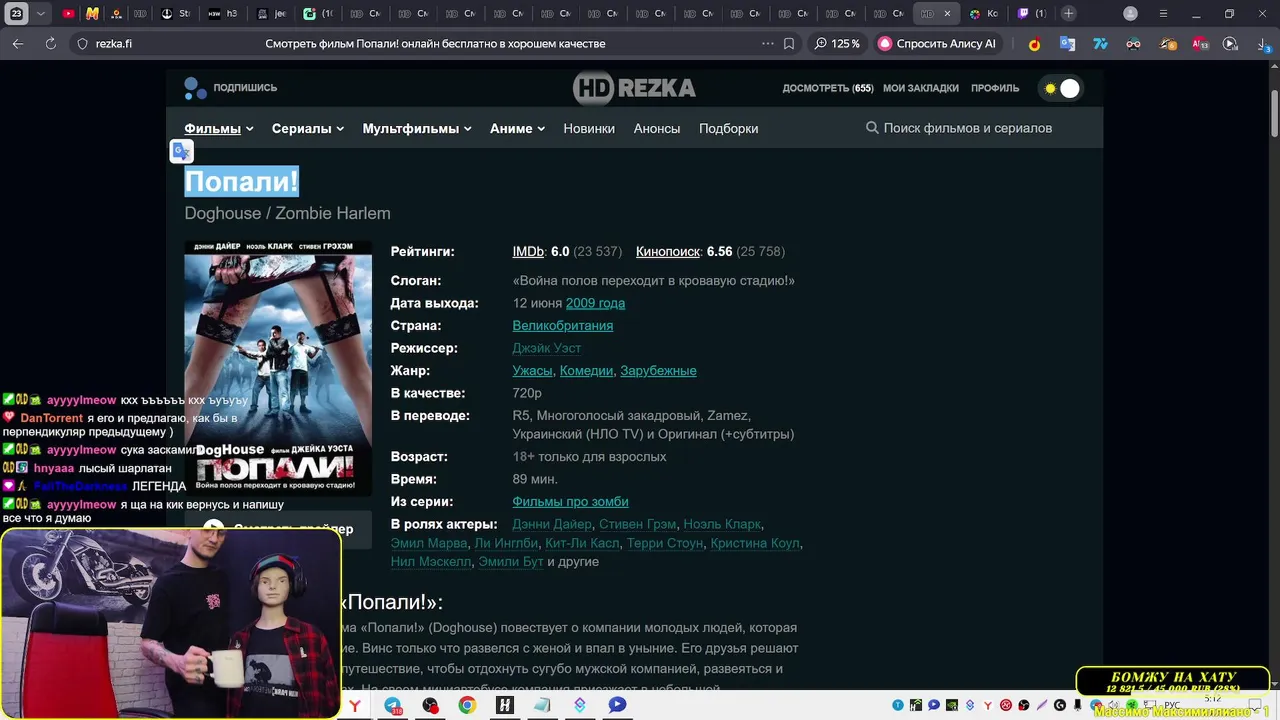Switch РУС keyboard language indicator
Viewport: 1280px width, 720px height.
coord(1173,705)
